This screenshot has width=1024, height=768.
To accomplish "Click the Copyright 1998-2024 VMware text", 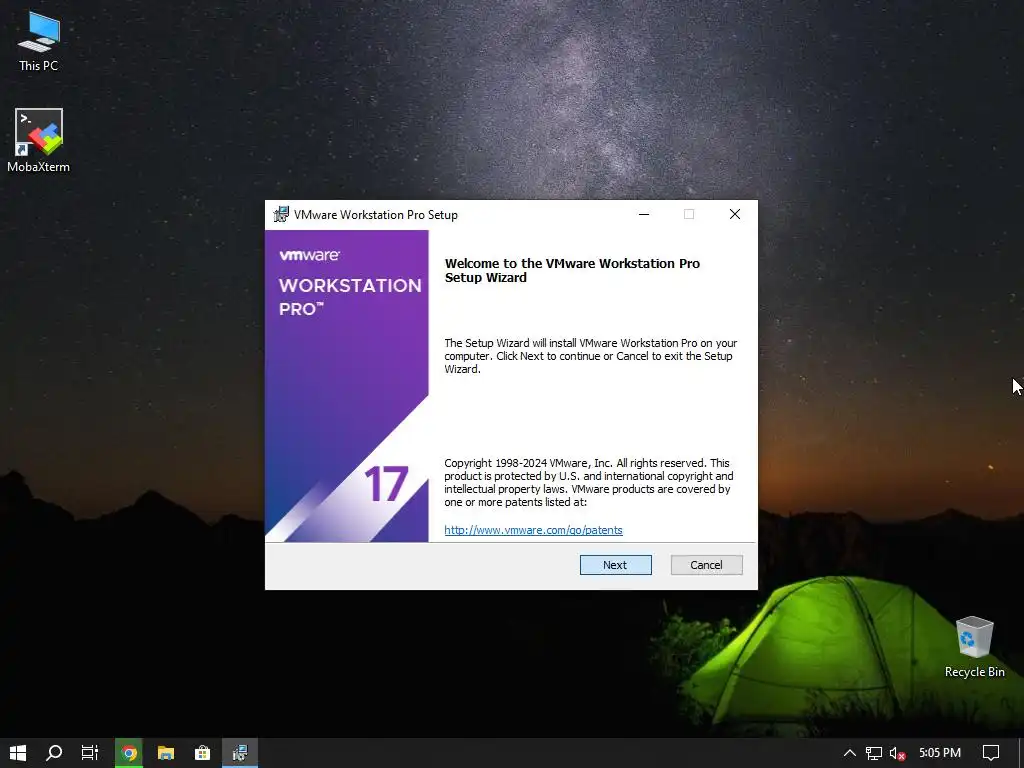I will coord(588,483).
